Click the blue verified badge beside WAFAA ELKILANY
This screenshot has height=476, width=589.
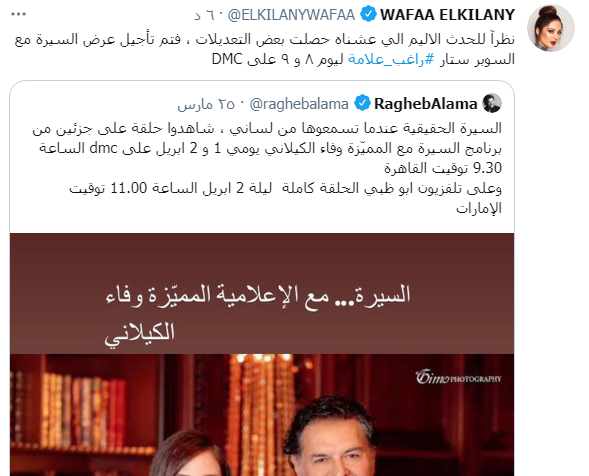[x=368, y=15]
